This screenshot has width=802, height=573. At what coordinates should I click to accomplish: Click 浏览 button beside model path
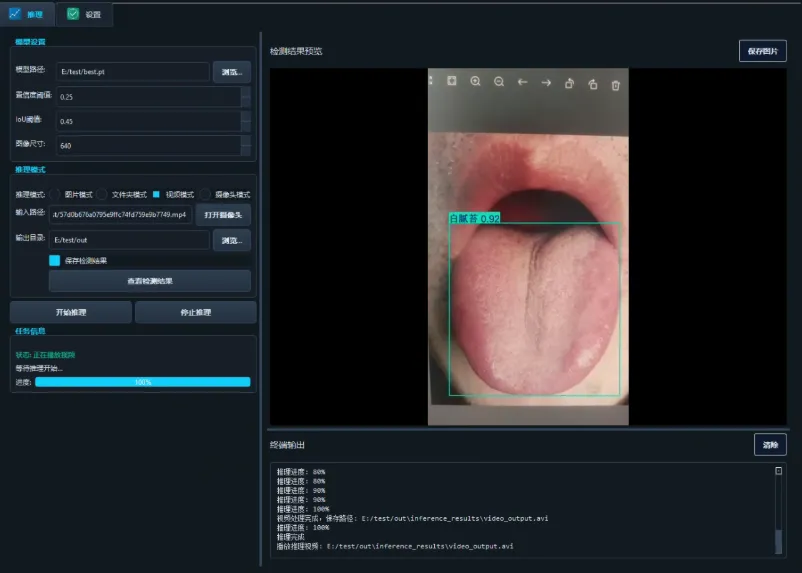tap(232, 72)
